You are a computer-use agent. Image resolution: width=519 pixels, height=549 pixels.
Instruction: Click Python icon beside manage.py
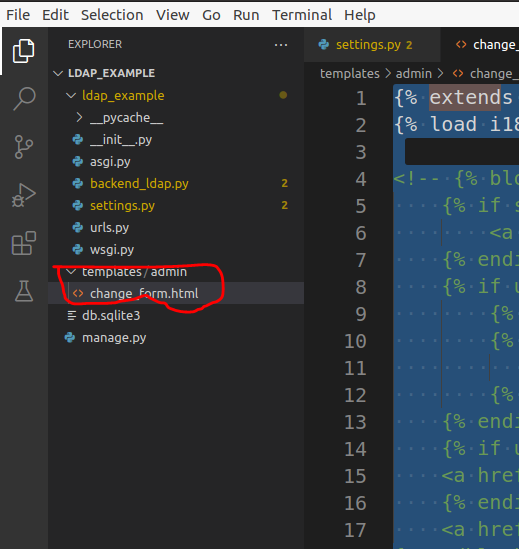click(70, 338)
